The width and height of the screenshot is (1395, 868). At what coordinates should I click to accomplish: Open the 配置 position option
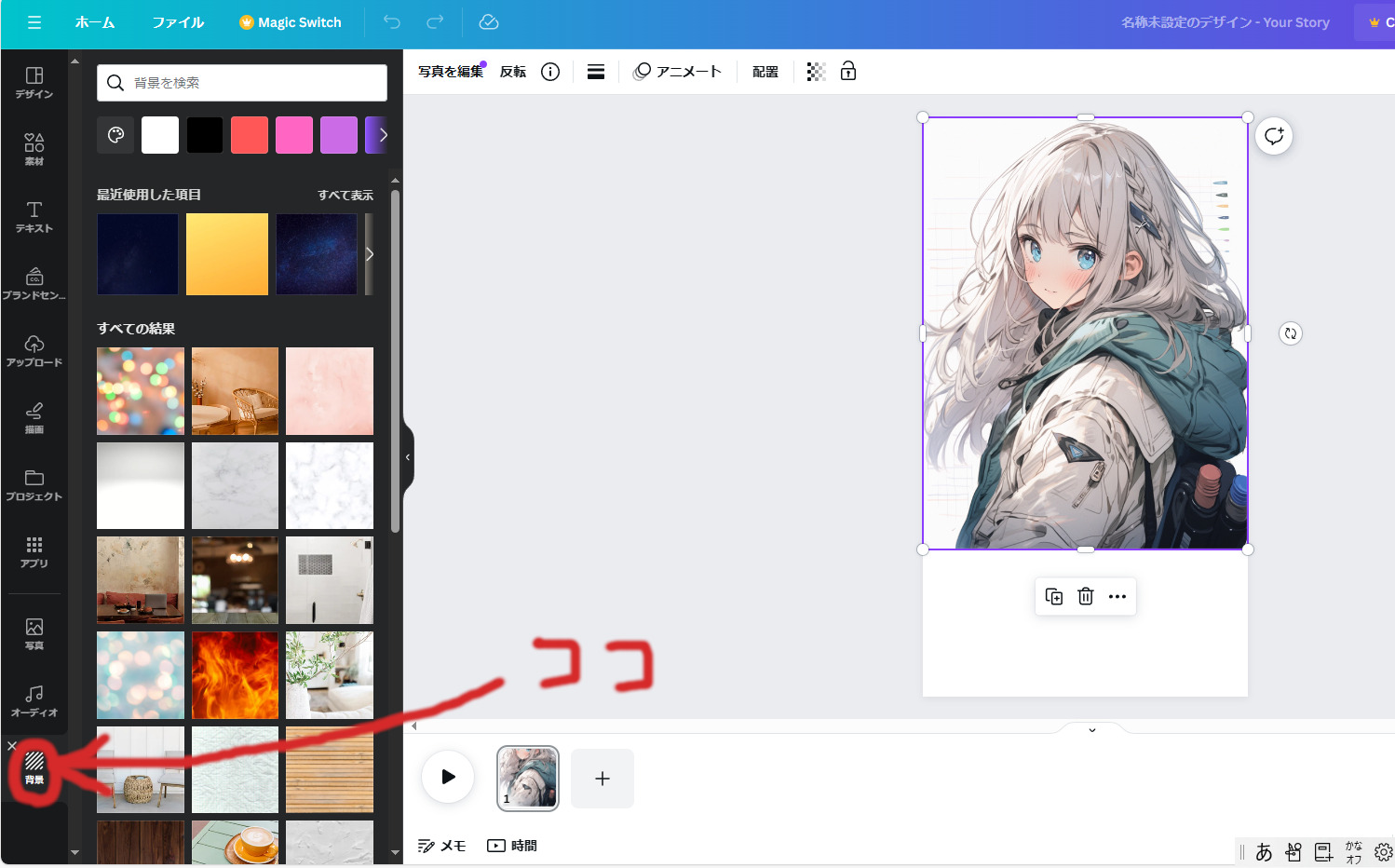point(765,72)
